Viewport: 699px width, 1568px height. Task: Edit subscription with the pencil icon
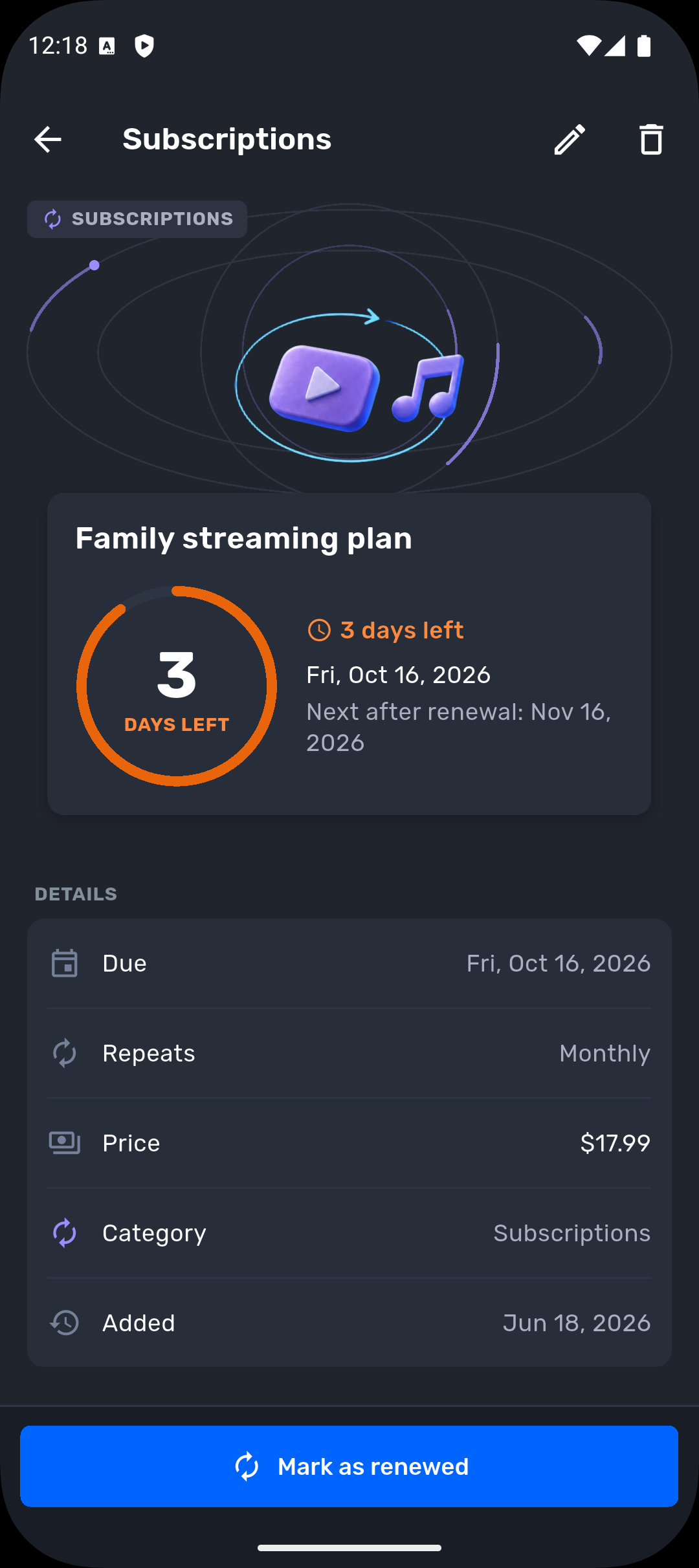(570, 139)
